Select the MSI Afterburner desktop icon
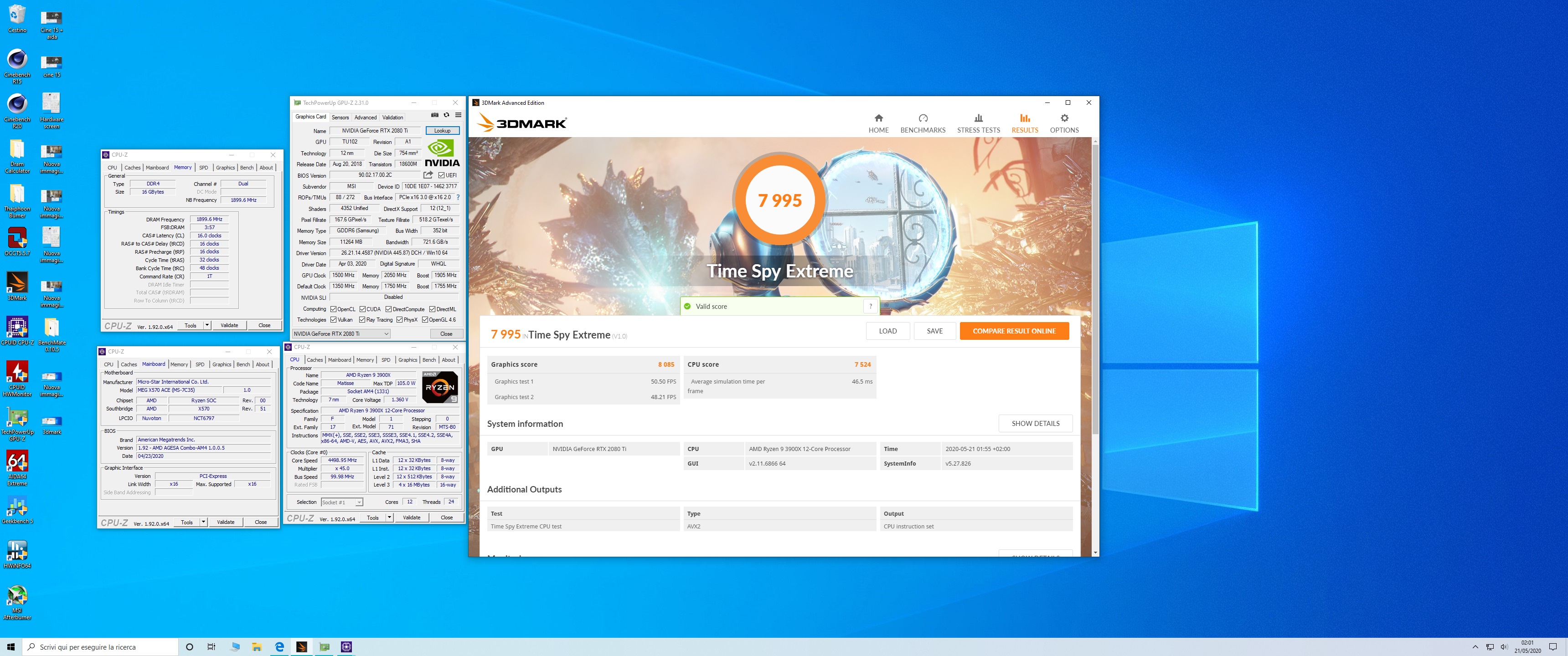Viewport: 1568px width, 656px height. point(17,602)
